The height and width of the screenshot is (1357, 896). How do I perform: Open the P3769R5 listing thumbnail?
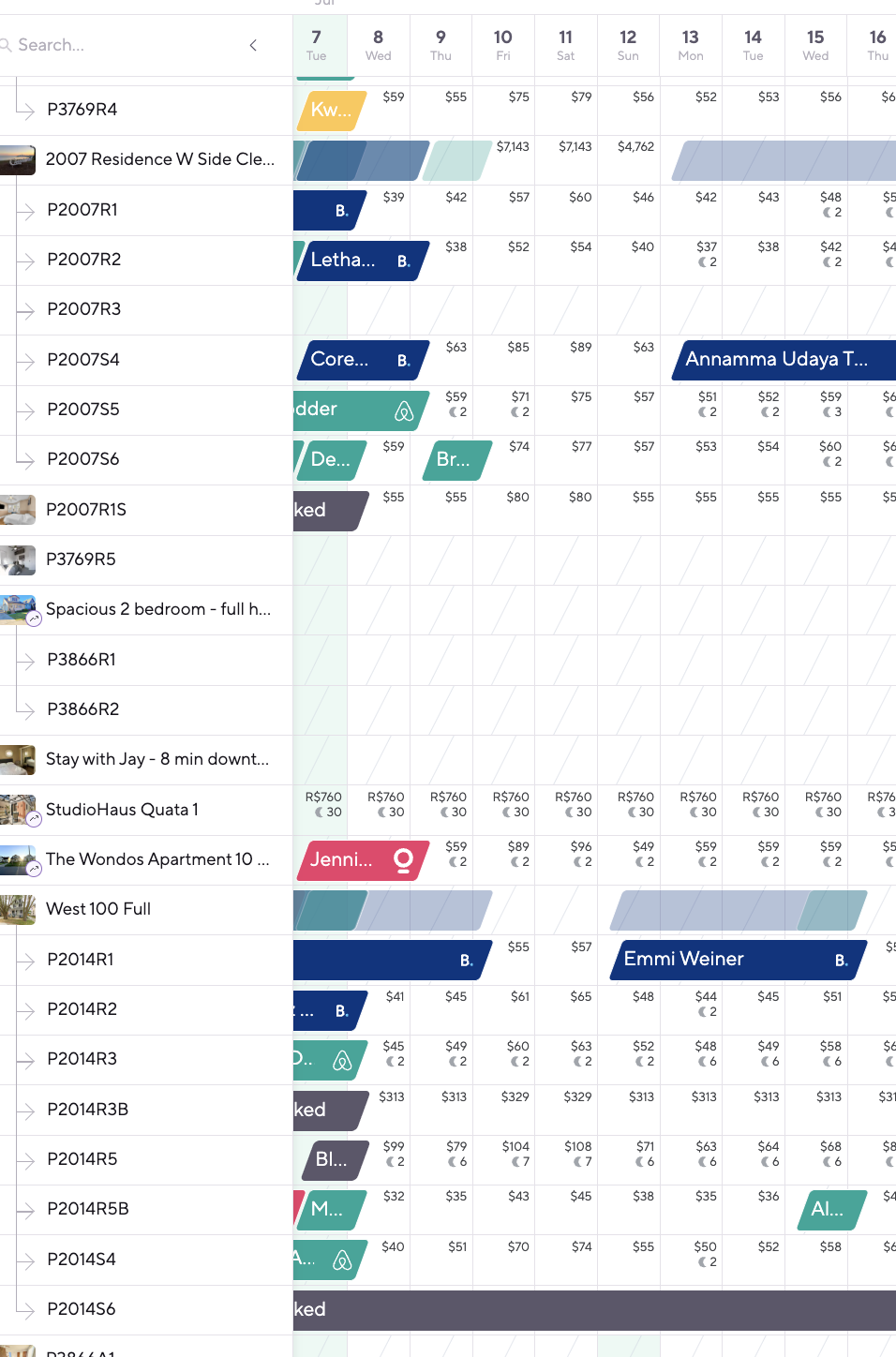coord(18,560)
